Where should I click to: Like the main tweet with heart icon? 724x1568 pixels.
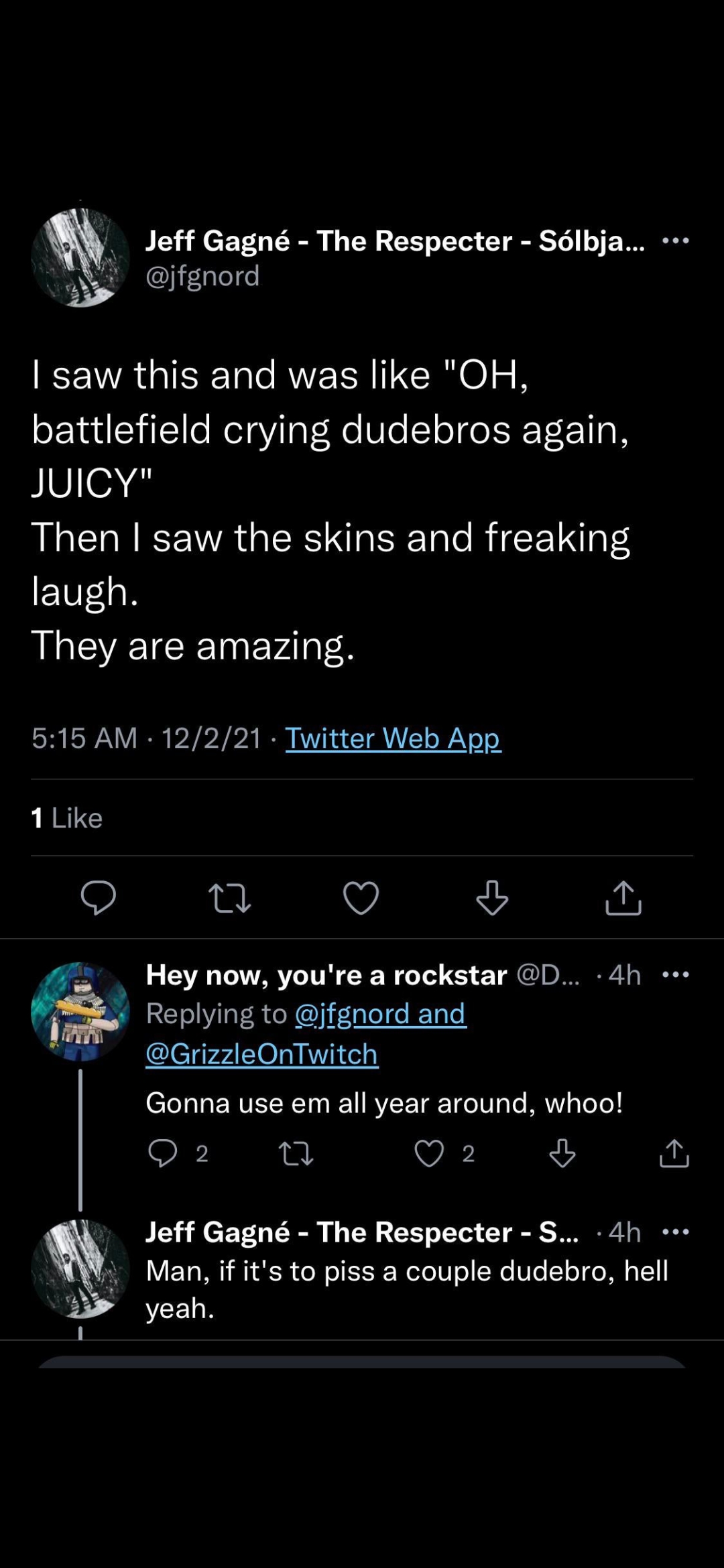click(361, 897)
